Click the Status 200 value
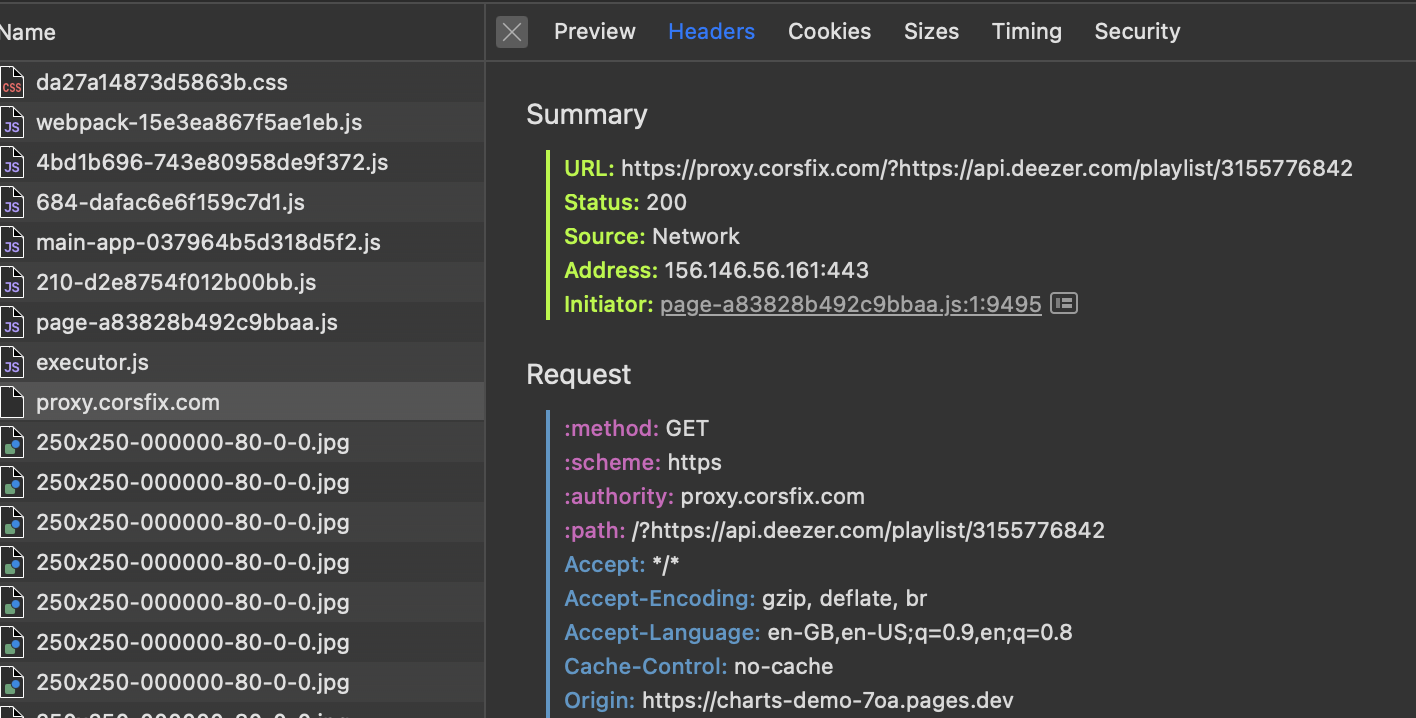This screenshot has width=1416, height=718. pos(666,202)
